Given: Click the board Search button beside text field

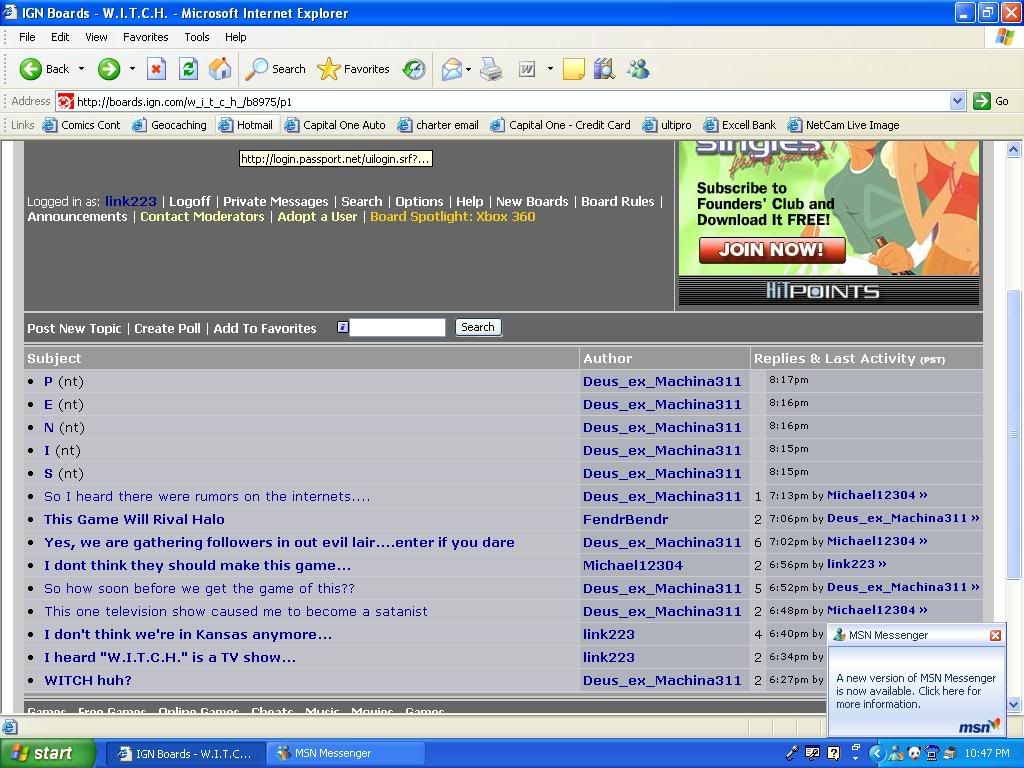Looking at the screenshot, I should click(x=477, y=327).
